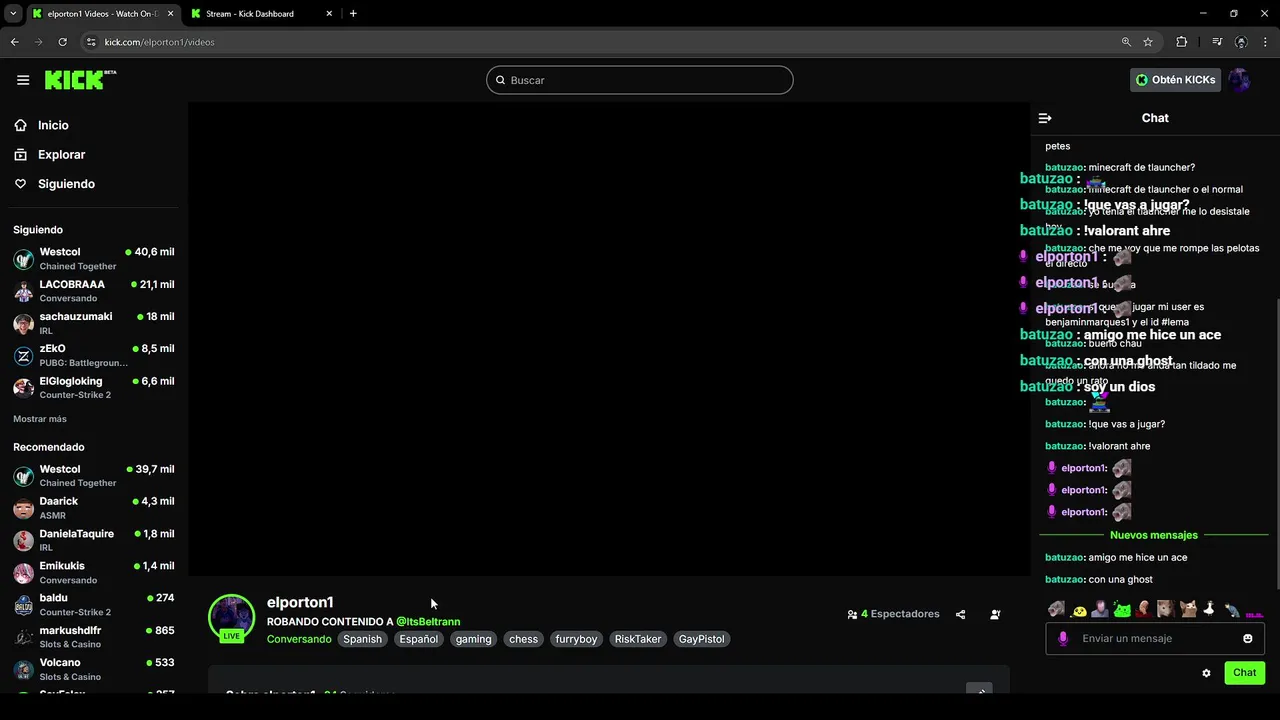Expand Mostrar más followed channels
Screen dimensions: 1280x720
point(40,419)
